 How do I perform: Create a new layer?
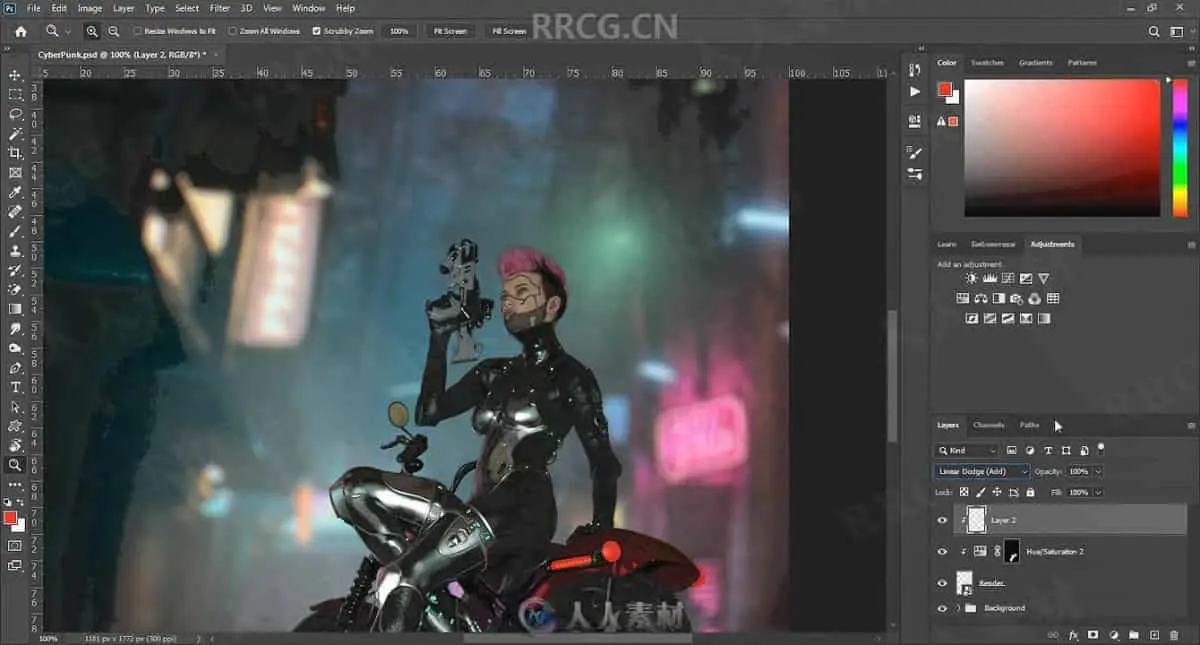pos(1154,634)
